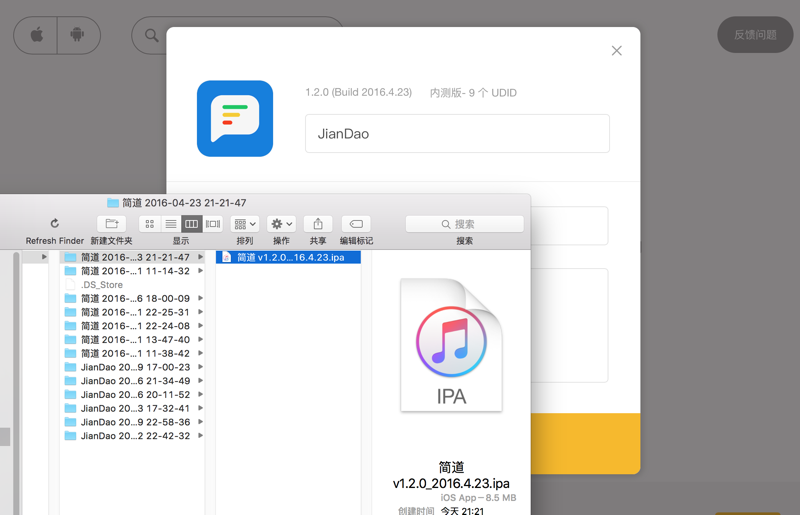Image resolution: width=800 pixels, height=515 pixels.
Task: Select the 简道 v1.2.0...16.4.23.ipa file
Action: (288, 257)
